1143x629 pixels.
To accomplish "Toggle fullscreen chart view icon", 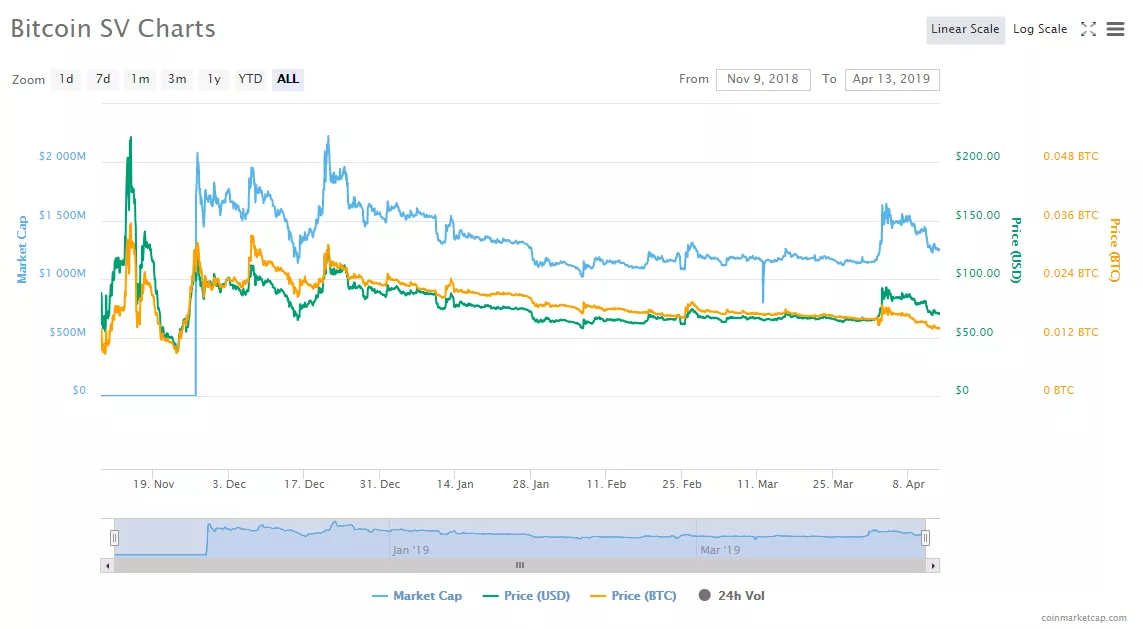I will (1088, 29).
